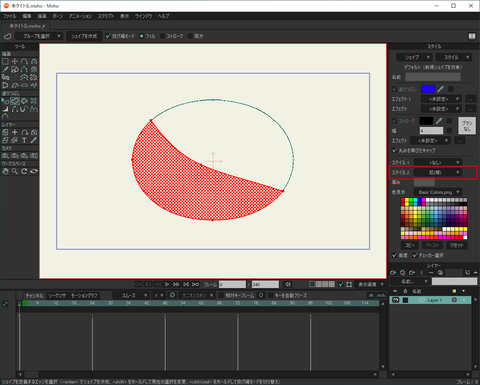Select the Line Width tool
480x385 pixels.
[5, 109]
